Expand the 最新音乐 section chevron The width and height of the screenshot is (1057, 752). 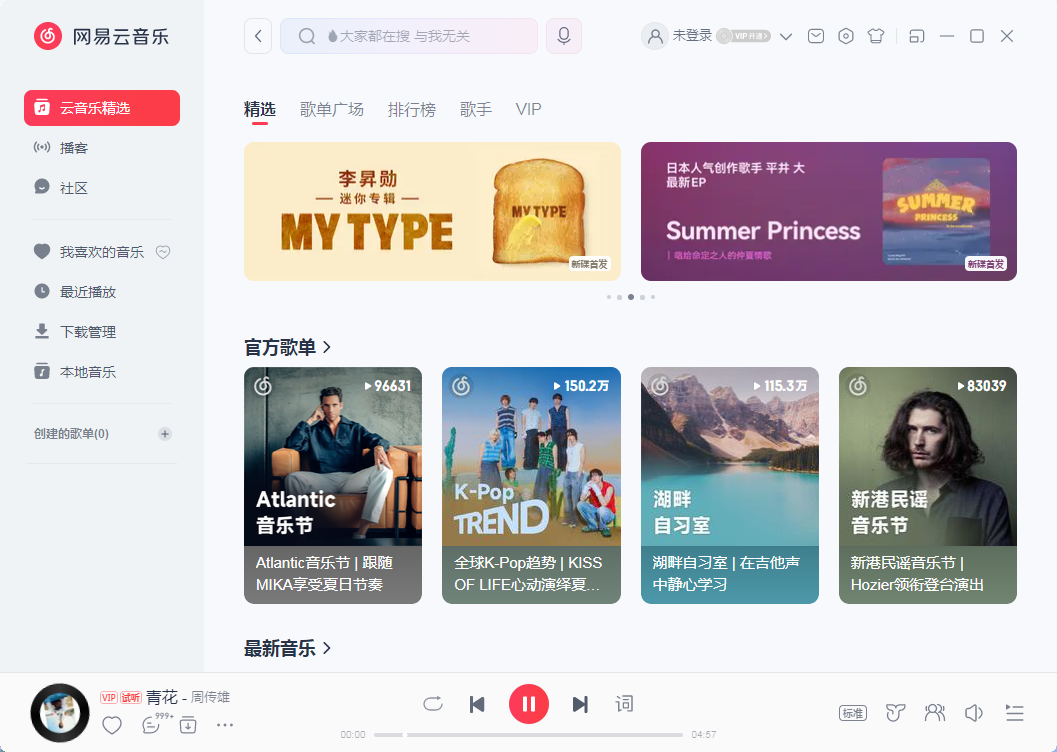(327, 648)
